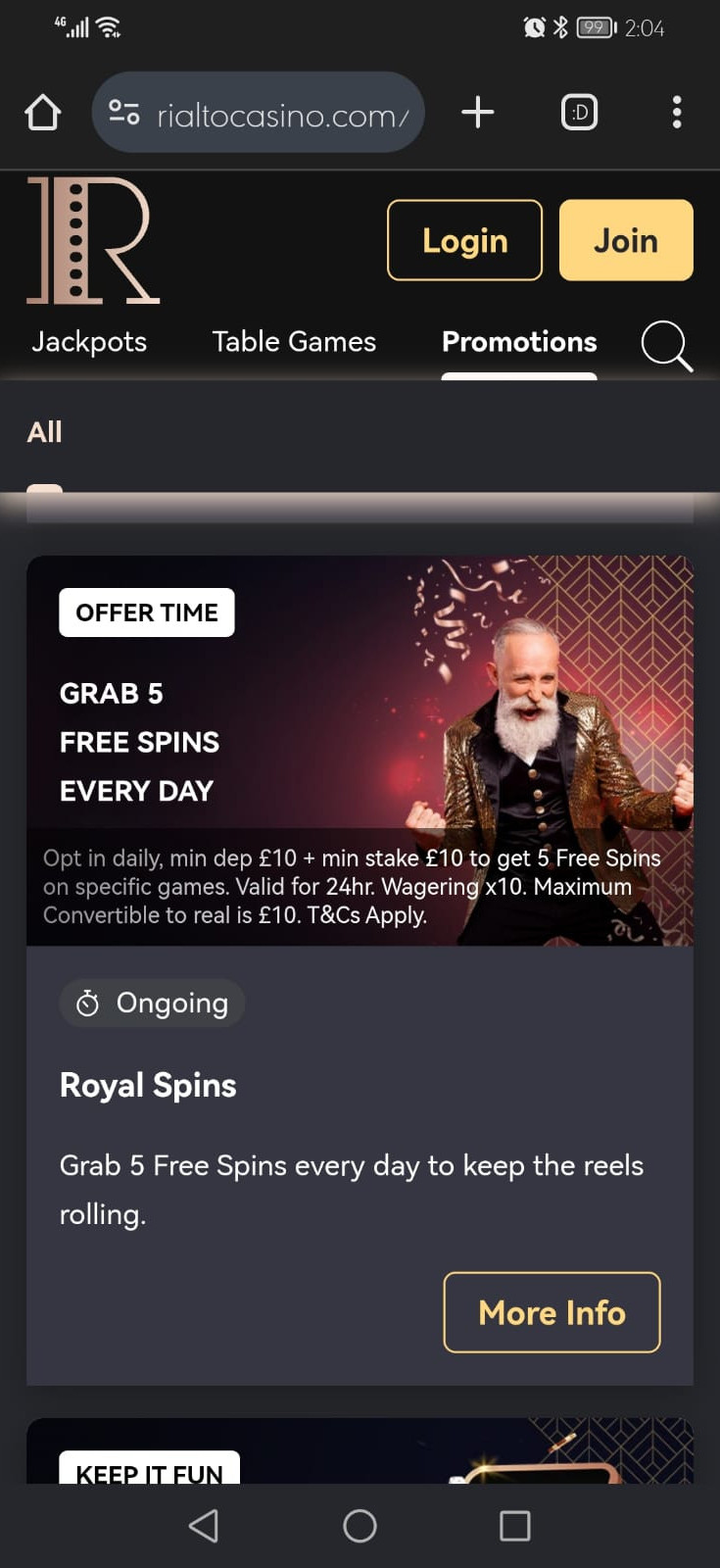Screen dimensions: 720x1568
Task: Open the tab switcher icon
Action: (x=579, y=113)
